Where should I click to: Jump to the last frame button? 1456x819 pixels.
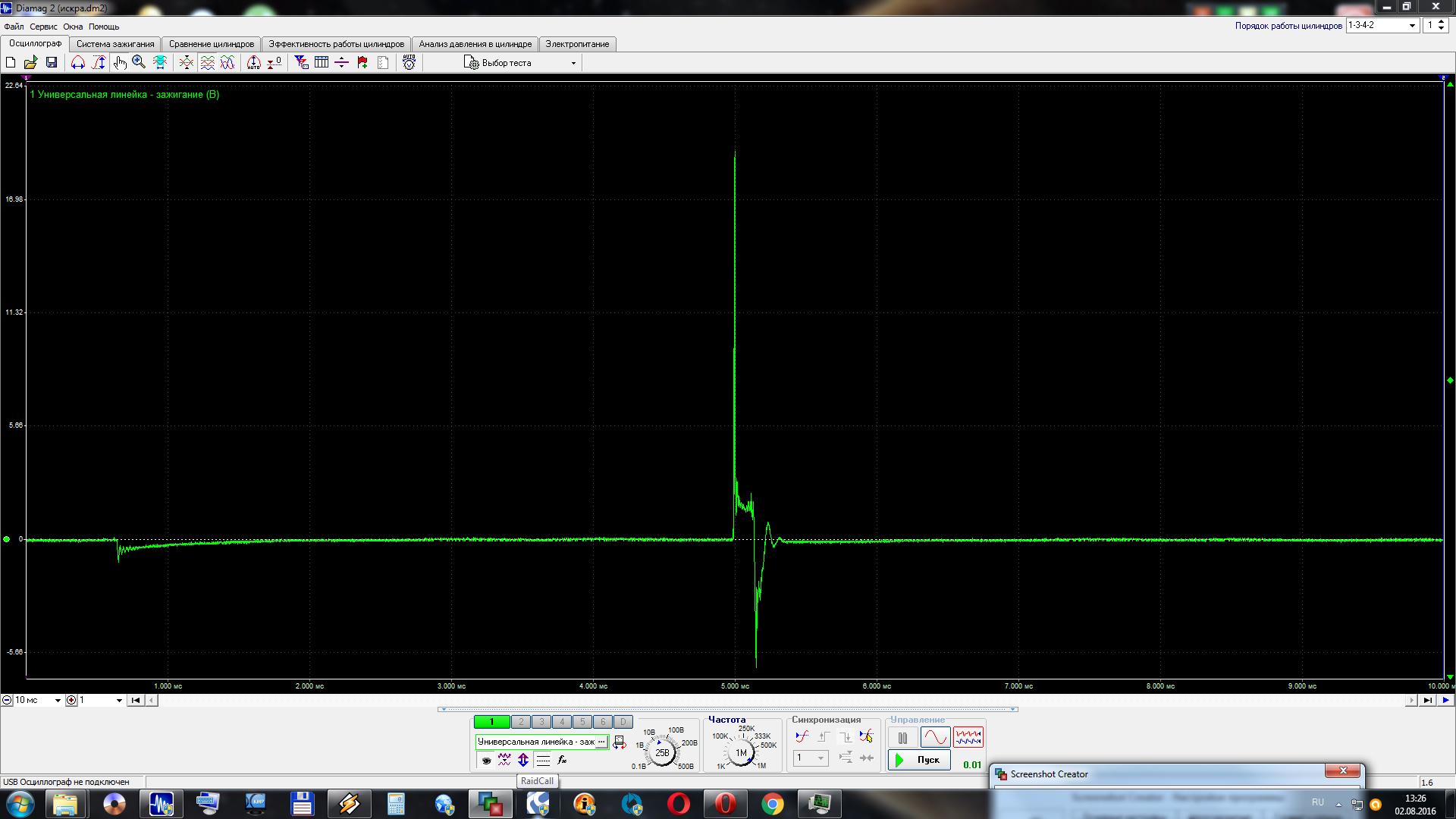click(x=1428, y=700)
